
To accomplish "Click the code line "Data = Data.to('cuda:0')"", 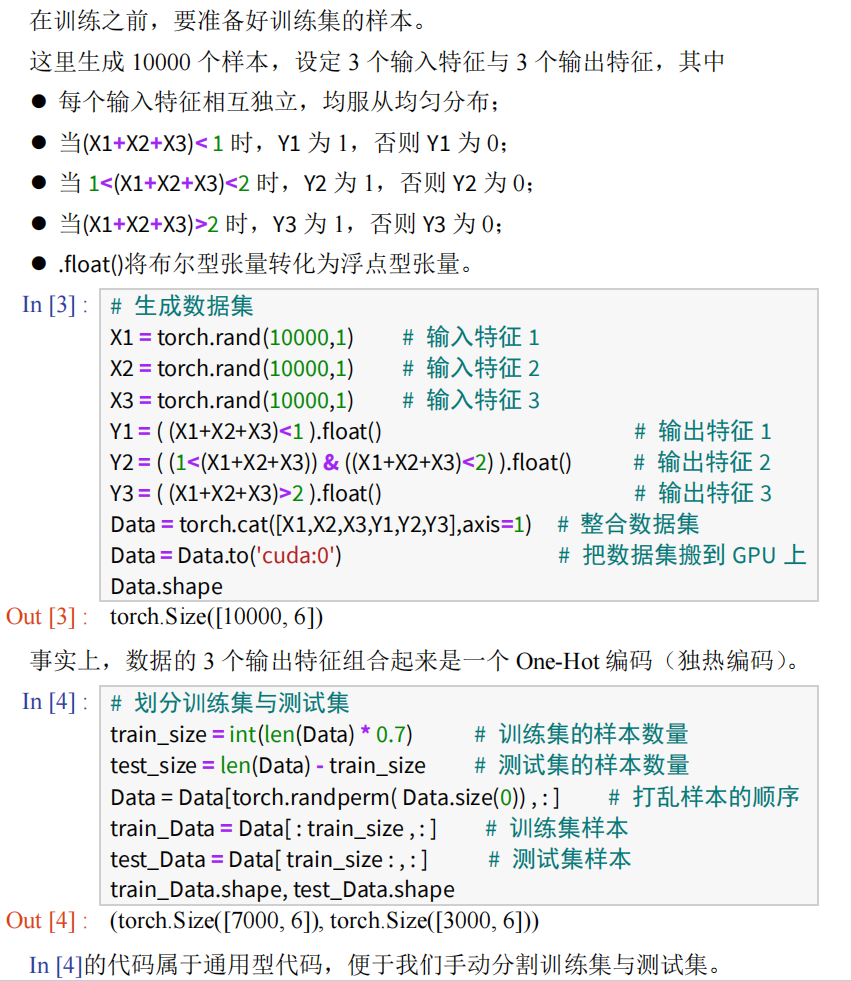I will click(x=226, y=556).
